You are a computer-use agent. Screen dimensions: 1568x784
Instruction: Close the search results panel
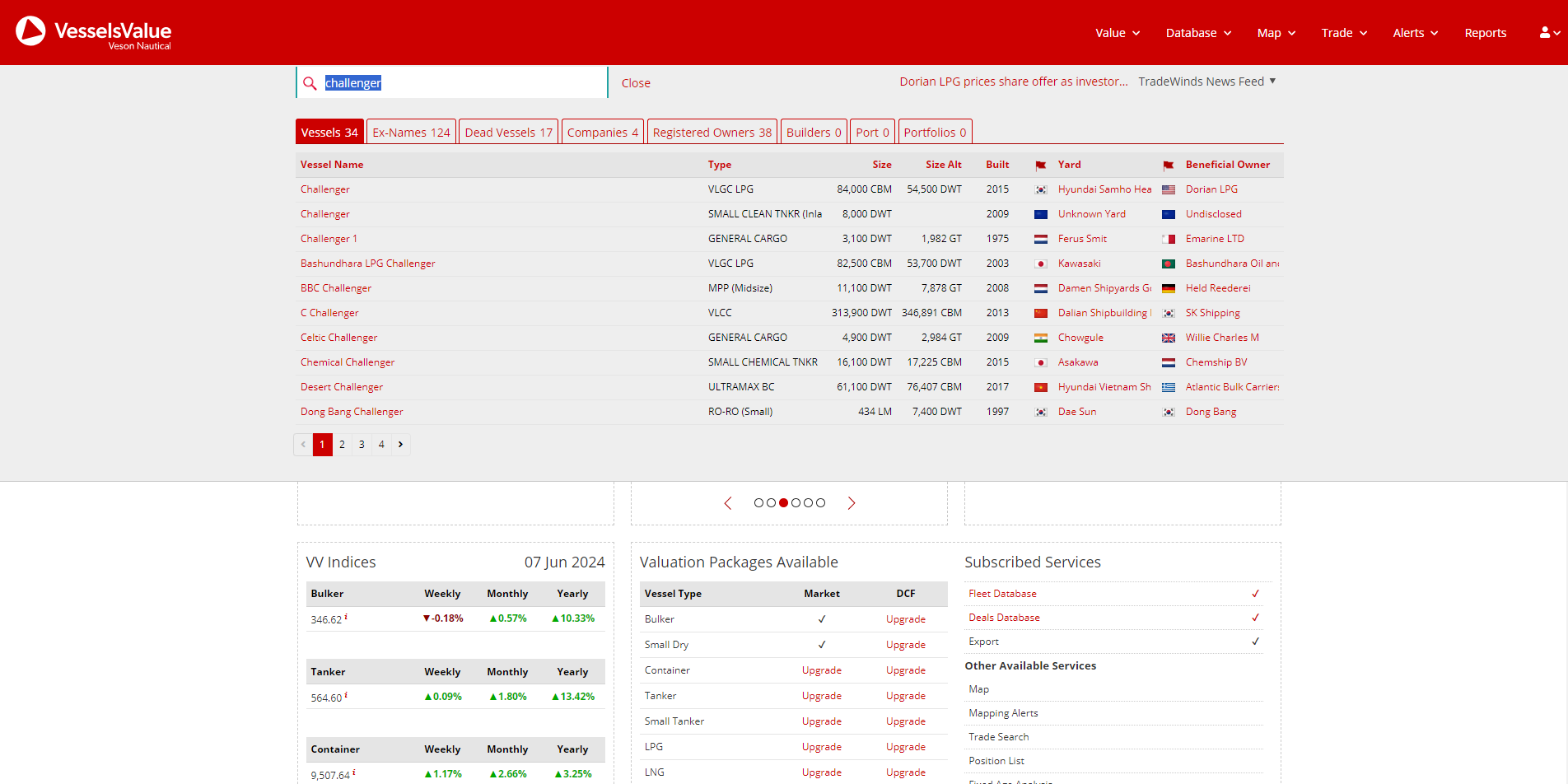click(636, 83)
